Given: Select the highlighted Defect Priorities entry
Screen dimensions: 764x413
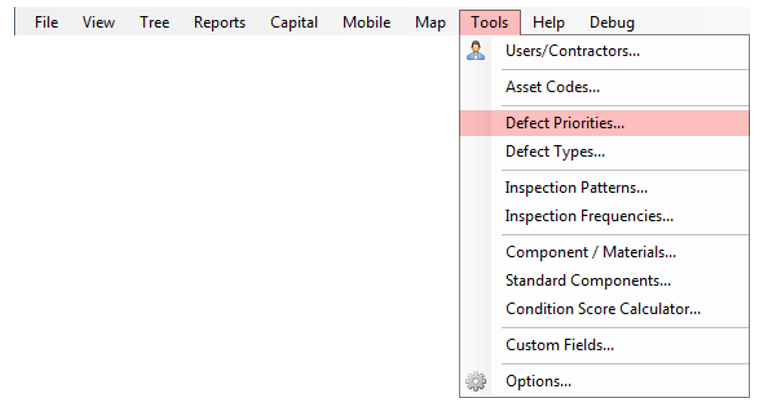Looking at the screenshot, I should coord(564,123).
